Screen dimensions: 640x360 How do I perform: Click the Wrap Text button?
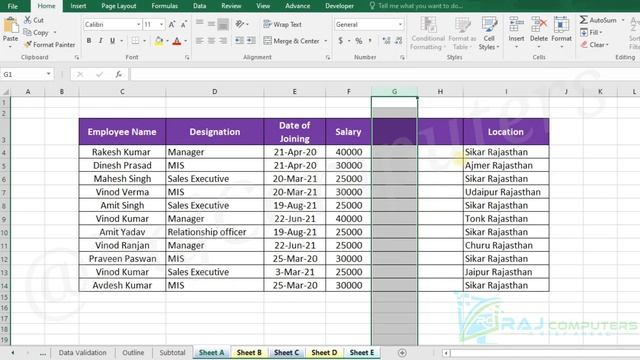282,24
